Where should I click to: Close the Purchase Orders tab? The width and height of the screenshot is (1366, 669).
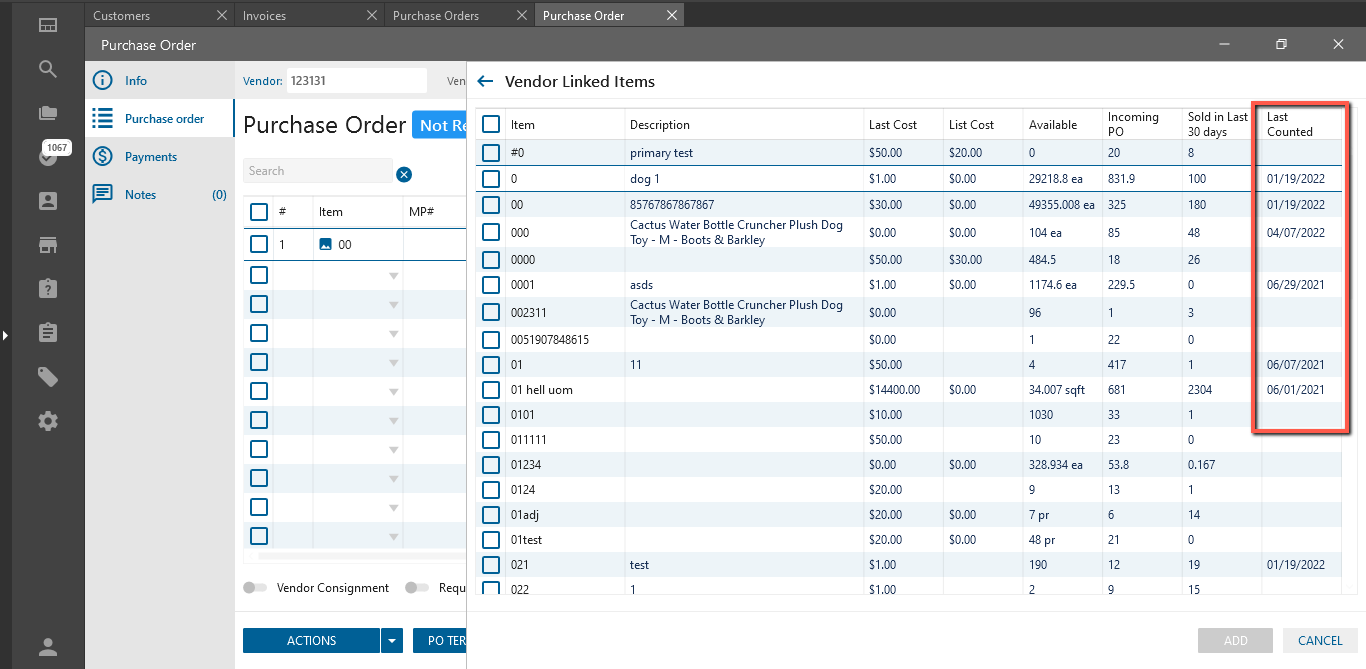(522, 15)
